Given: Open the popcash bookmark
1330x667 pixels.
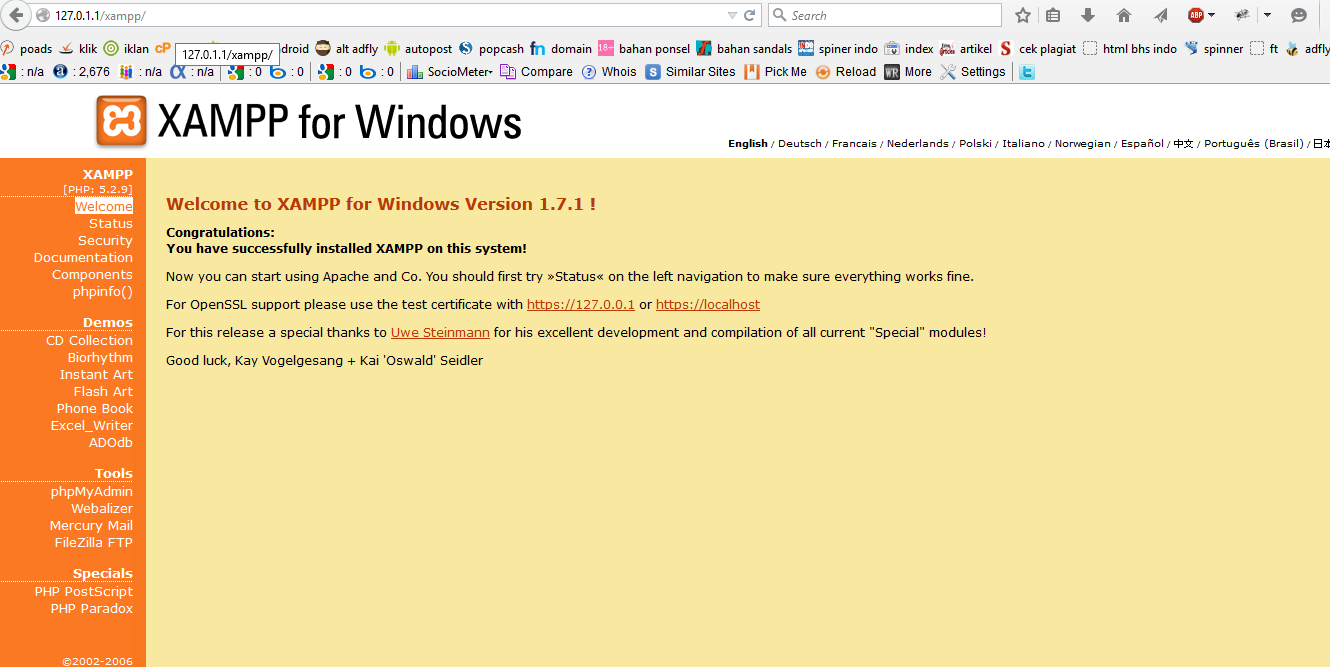Looking at the screenshot, I should [x=491, y=48].
